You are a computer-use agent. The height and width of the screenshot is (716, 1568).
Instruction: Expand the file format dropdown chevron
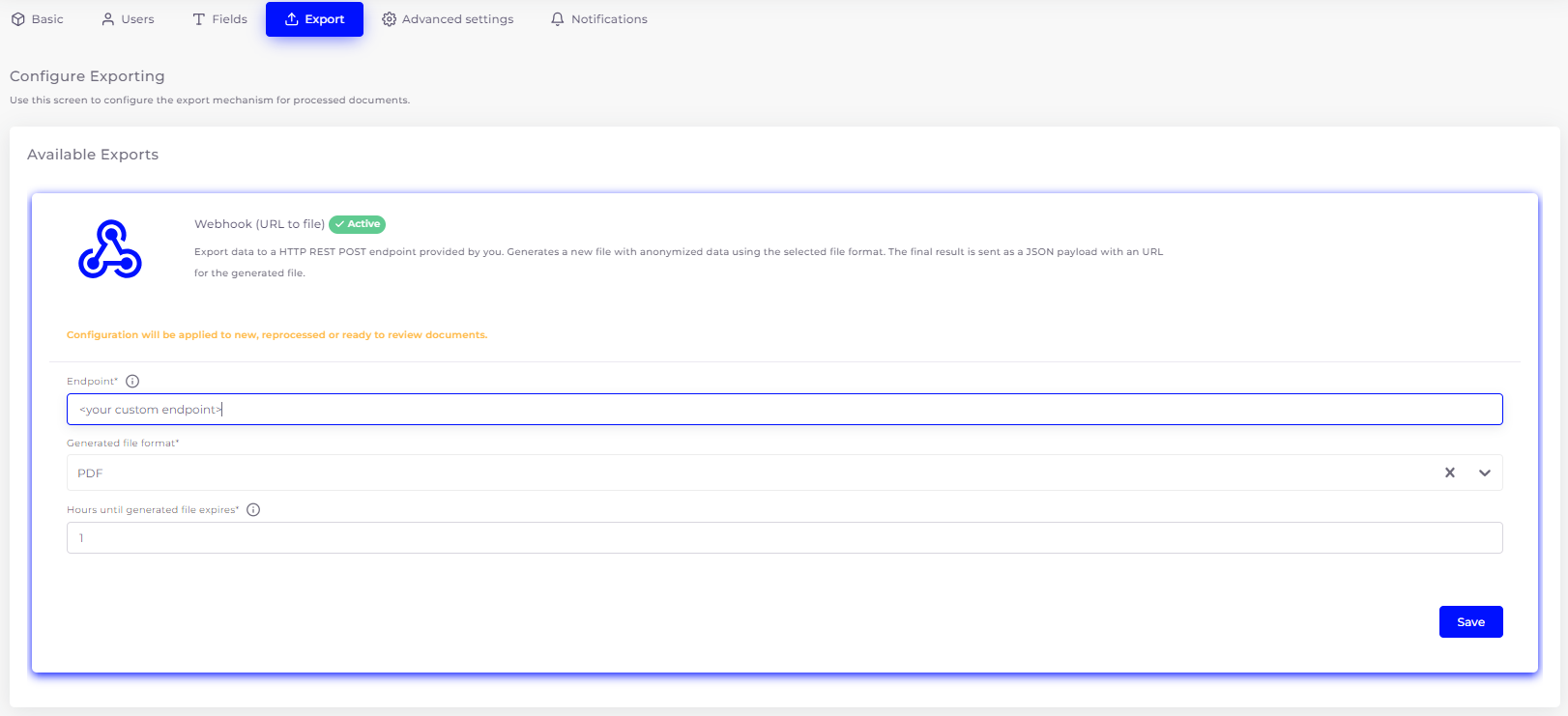[1484, 473]
